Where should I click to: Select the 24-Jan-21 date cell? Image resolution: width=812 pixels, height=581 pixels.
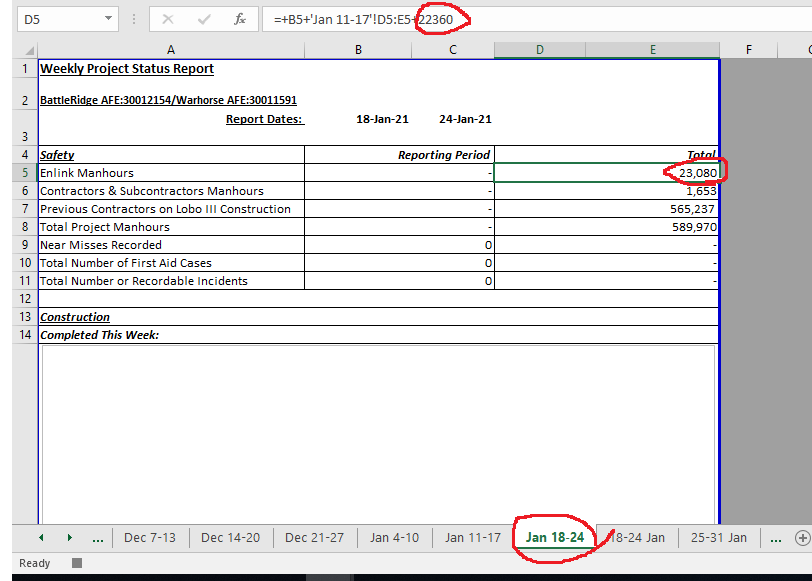click(x=465, y=119)
